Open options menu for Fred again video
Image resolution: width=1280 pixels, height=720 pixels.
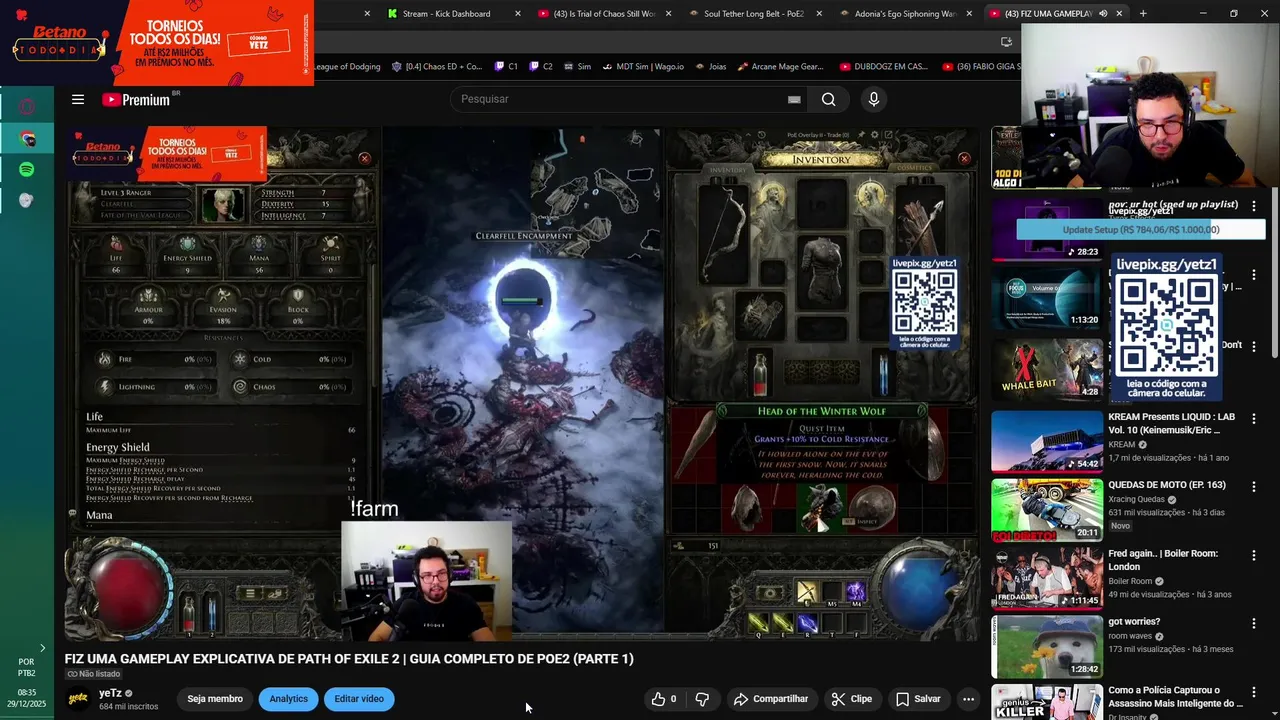pos(1254,554)
